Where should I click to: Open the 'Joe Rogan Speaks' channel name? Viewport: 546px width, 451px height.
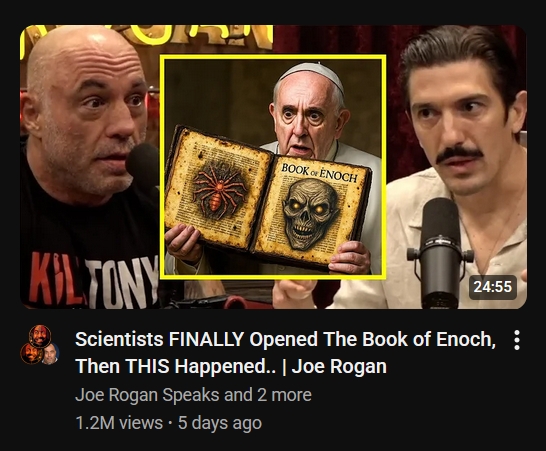[147, 395]
